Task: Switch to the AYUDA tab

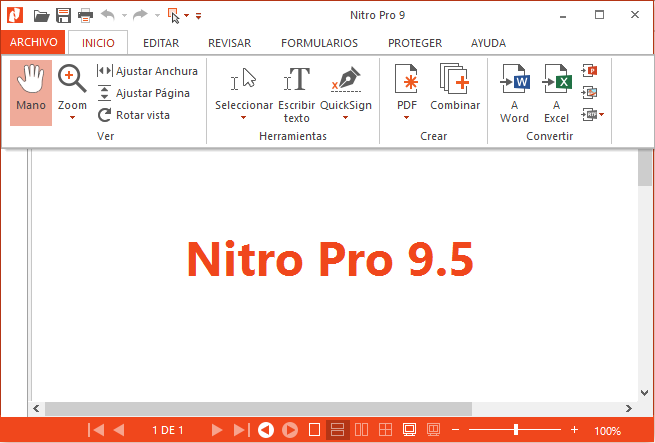Action: (x=488, y=43)
